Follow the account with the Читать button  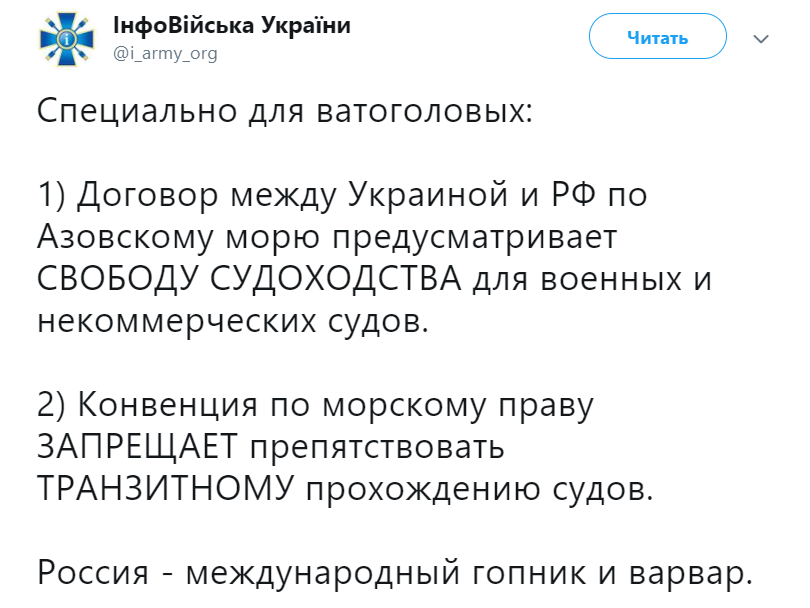(658, 37)
